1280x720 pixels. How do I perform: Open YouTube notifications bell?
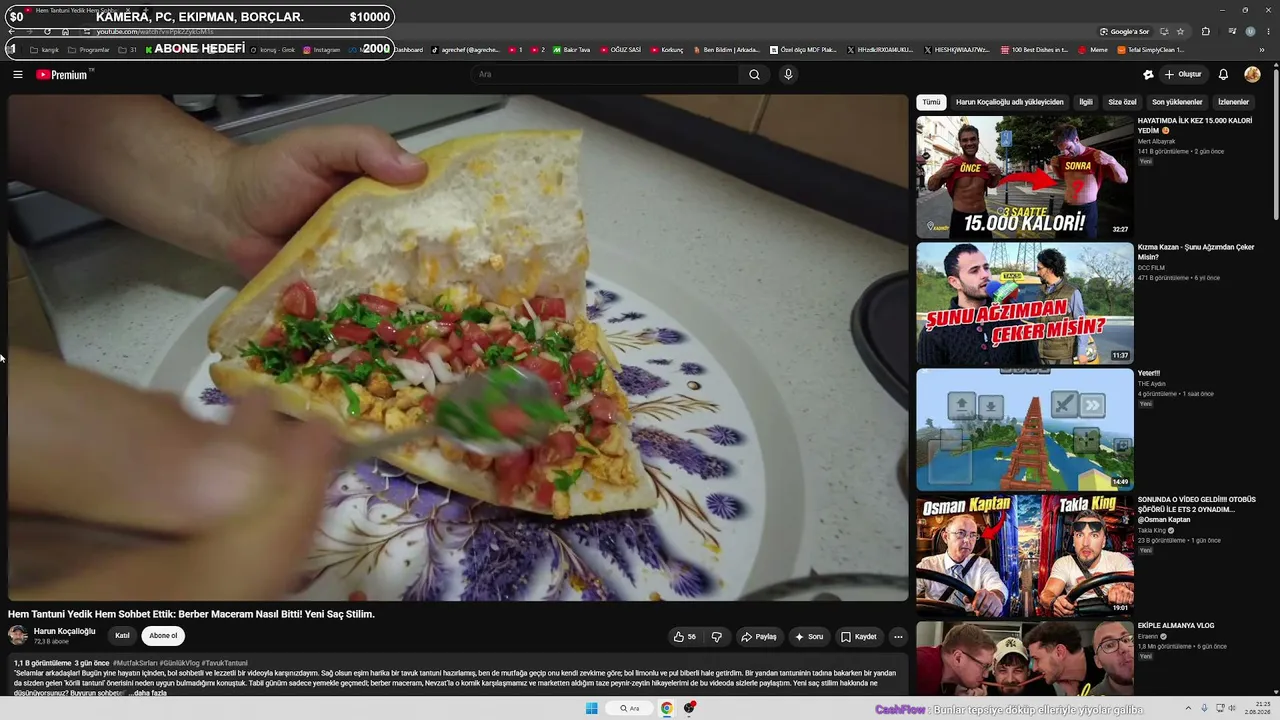1223,74
